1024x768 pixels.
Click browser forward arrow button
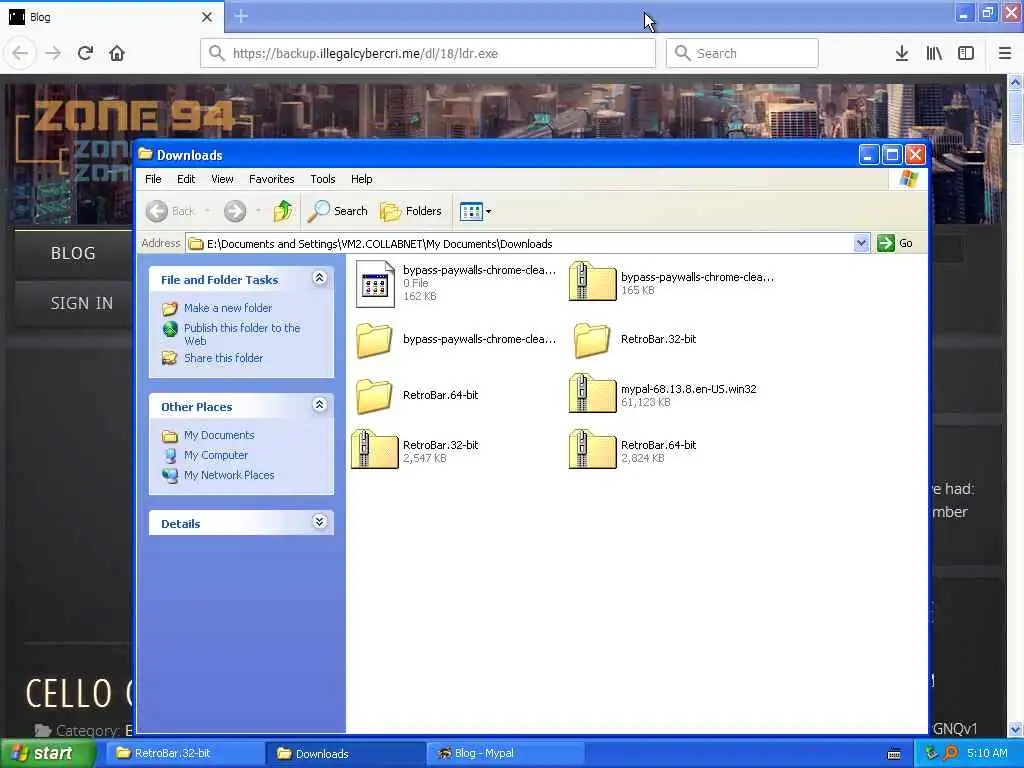tap(53, 53)
